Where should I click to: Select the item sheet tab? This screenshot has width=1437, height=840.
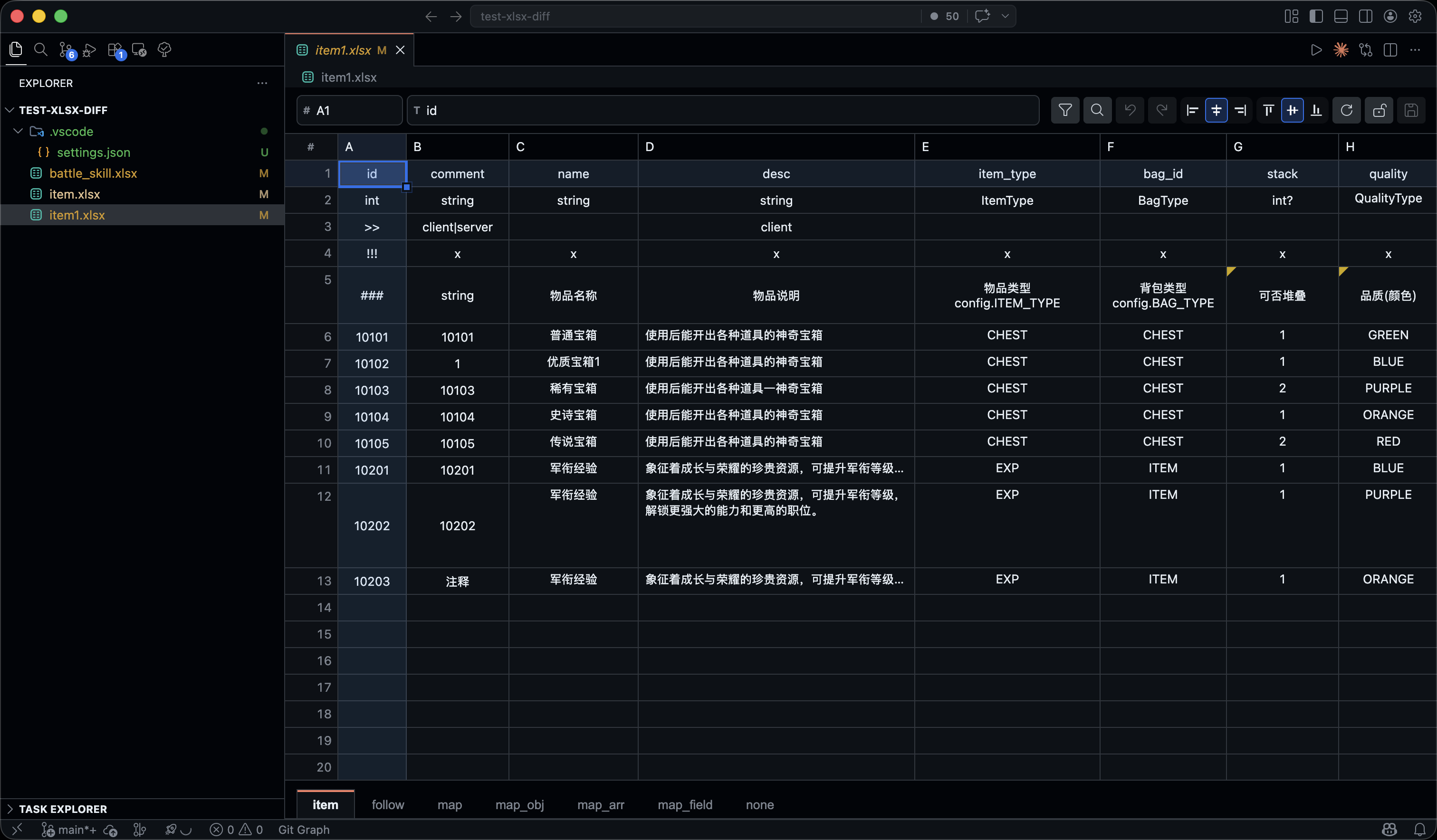click(325, 804)
